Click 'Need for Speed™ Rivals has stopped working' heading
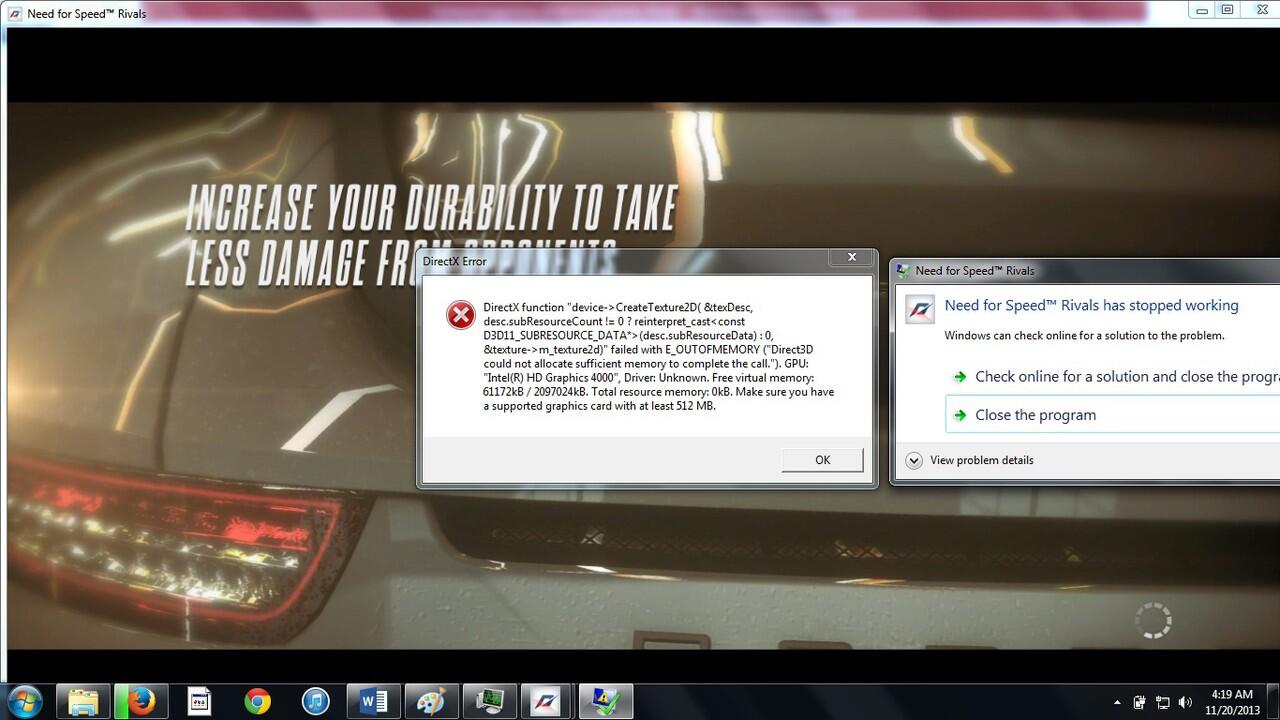The width and height of the screenshot is (1280, 720). [x=1091, y=306]
